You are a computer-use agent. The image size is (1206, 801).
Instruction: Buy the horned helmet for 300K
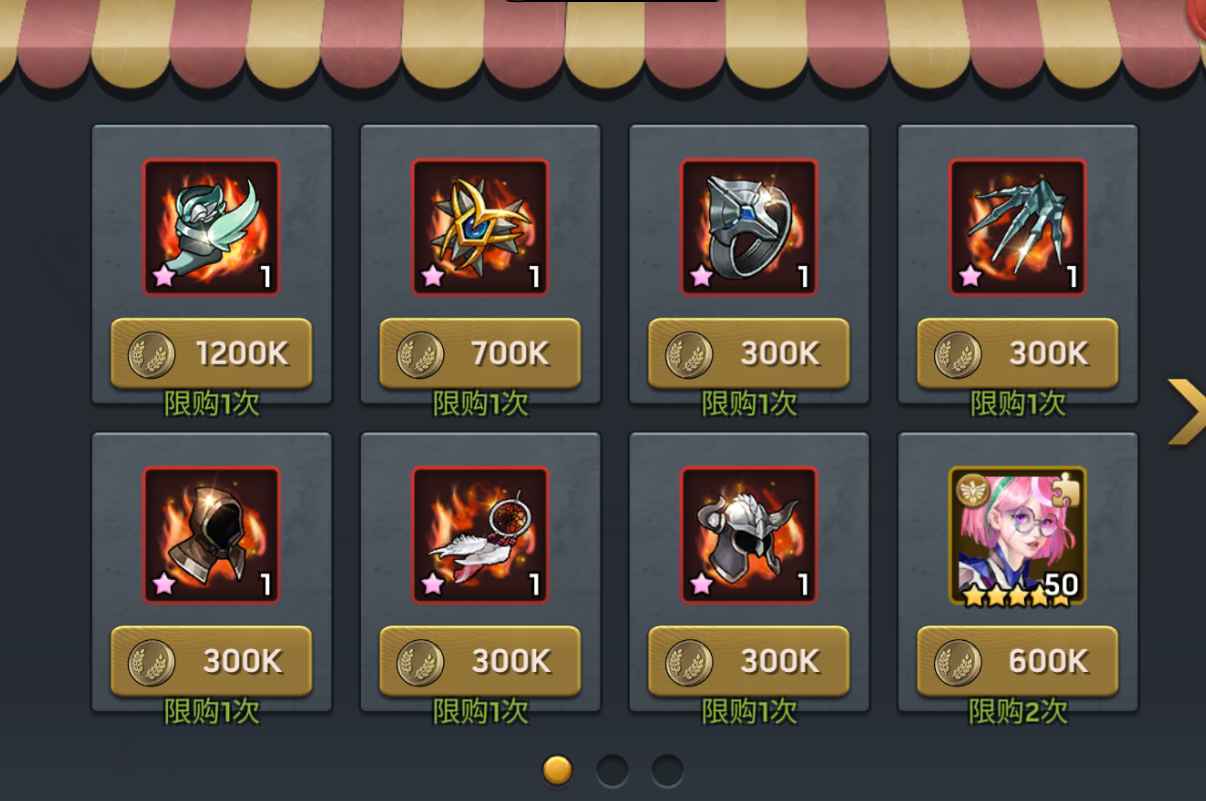pos(749,662)
